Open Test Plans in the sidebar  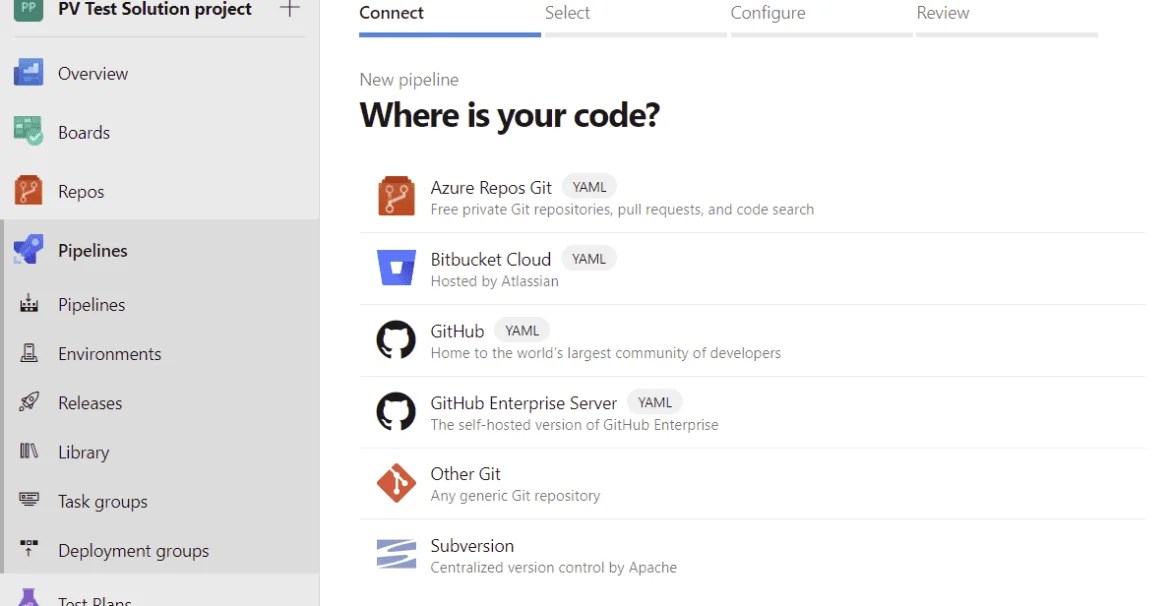(95, 600)
